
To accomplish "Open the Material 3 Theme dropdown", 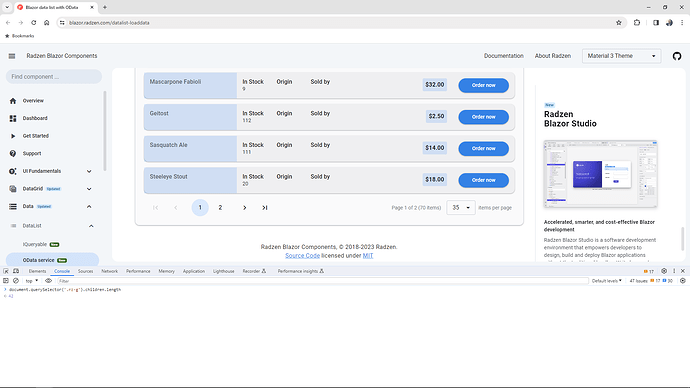I will pyautogui.click(x=621, y=56).
